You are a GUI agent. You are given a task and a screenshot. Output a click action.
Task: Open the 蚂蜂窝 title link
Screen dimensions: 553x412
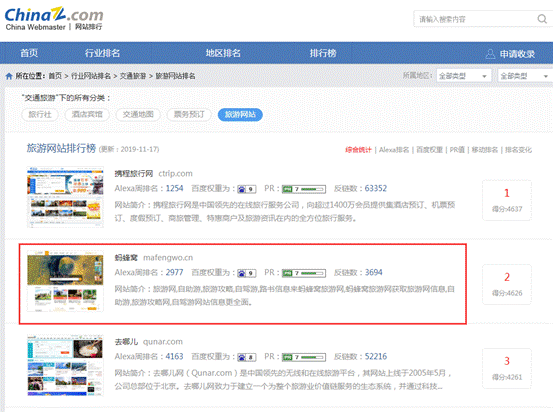pyautogui.click(x=126, y=258)
